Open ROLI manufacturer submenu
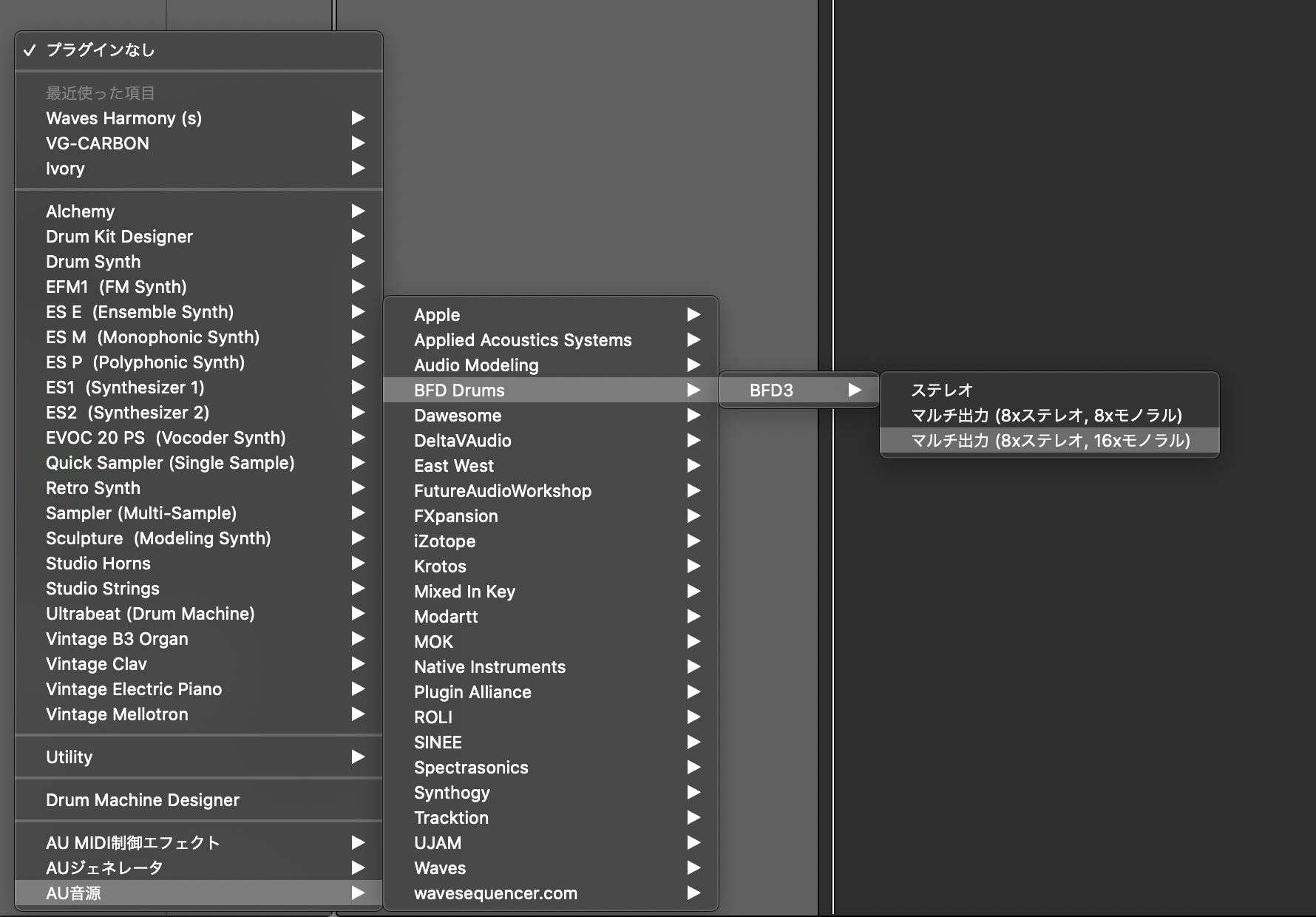 pyautogui.click(x=551, y=717)
